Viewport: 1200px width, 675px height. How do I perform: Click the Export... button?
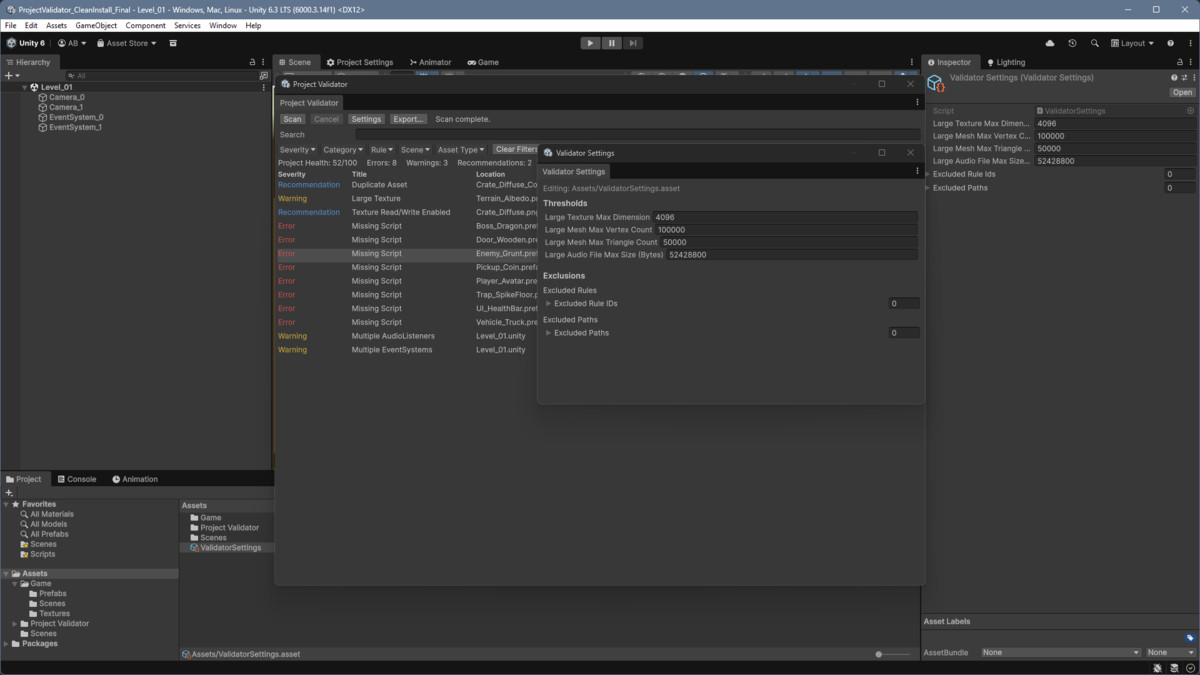408,119
